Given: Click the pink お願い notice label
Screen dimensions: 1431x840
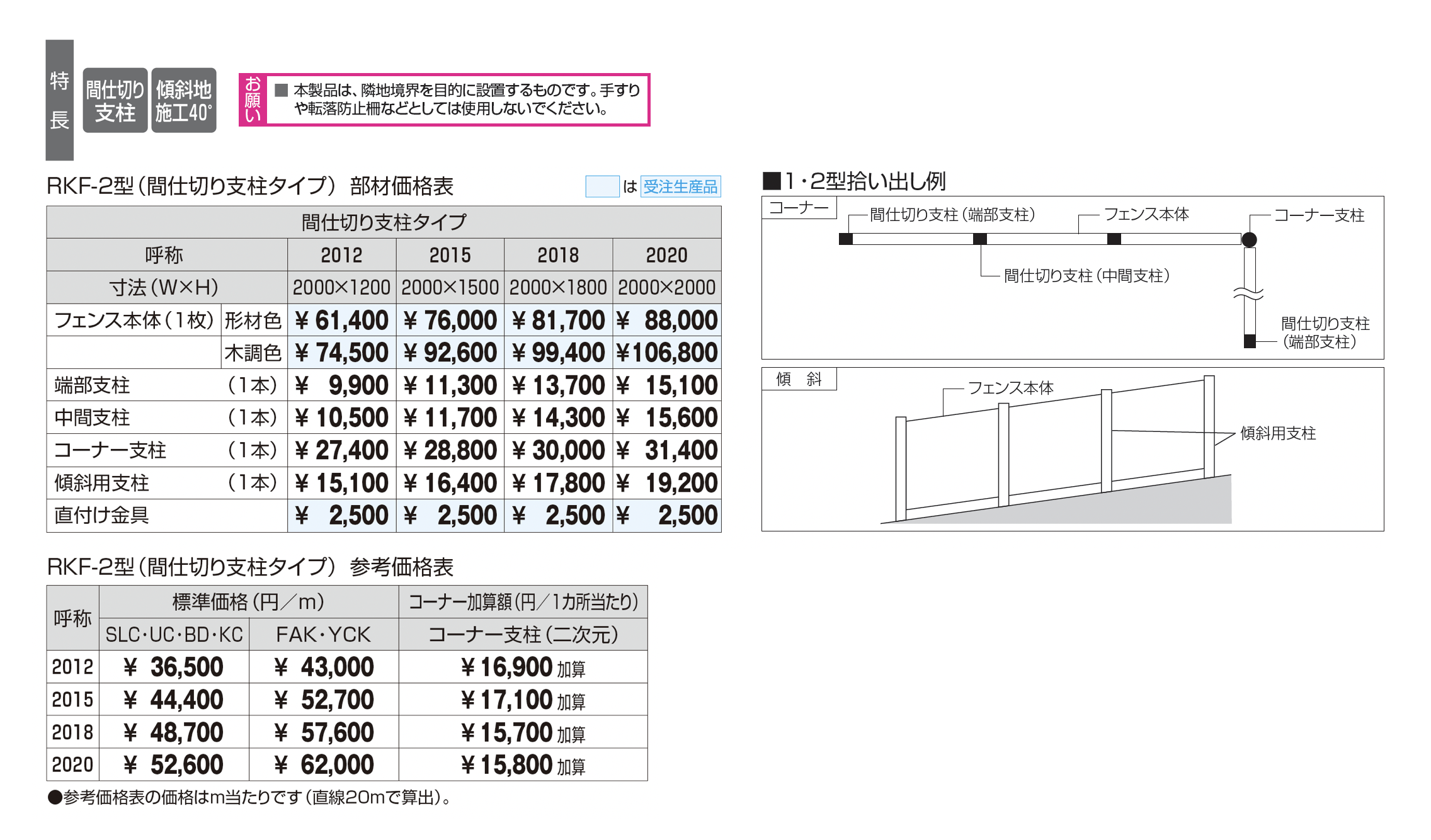Looking at the screenshot, I should tap(253, 99).
